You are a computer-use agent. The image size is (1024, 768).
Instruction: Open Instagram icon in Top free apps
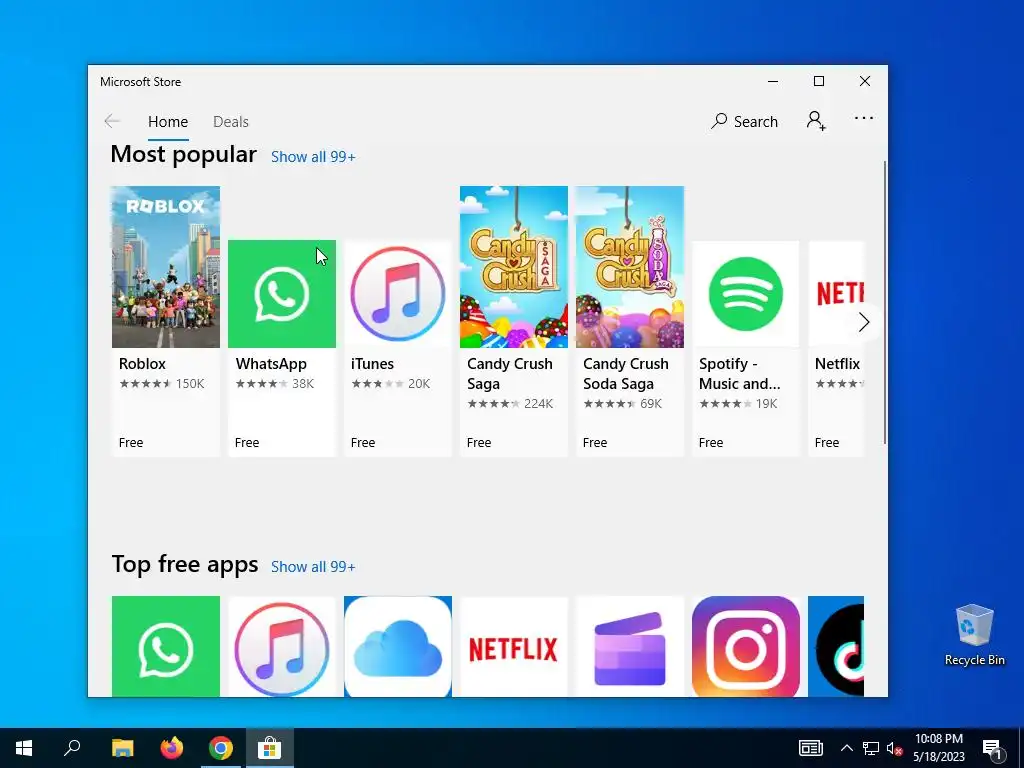(x=746, y=647)
